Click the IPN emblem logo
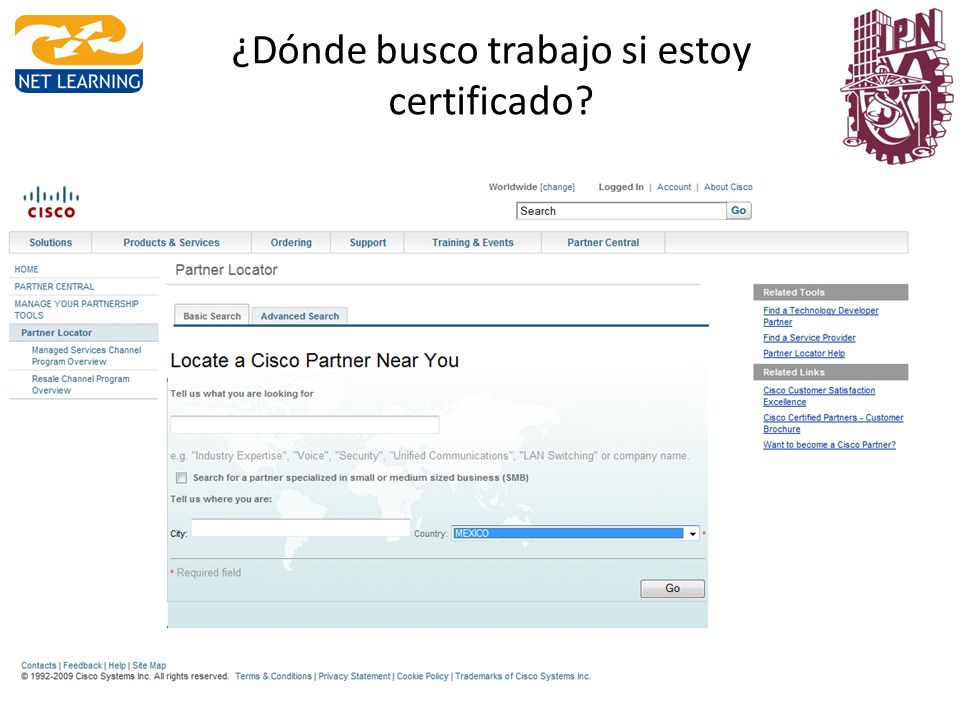 click(896, 86)
